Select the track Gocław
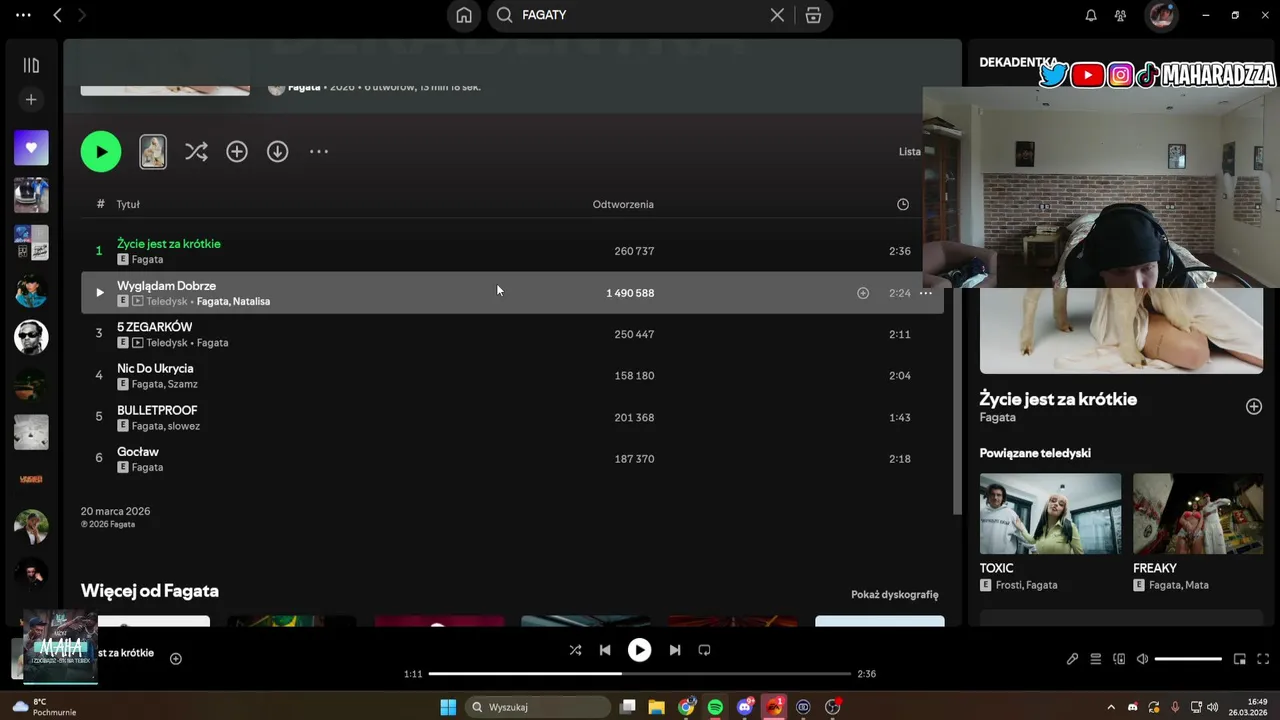This screenshot has width=1280, height=720. point(138,452)
